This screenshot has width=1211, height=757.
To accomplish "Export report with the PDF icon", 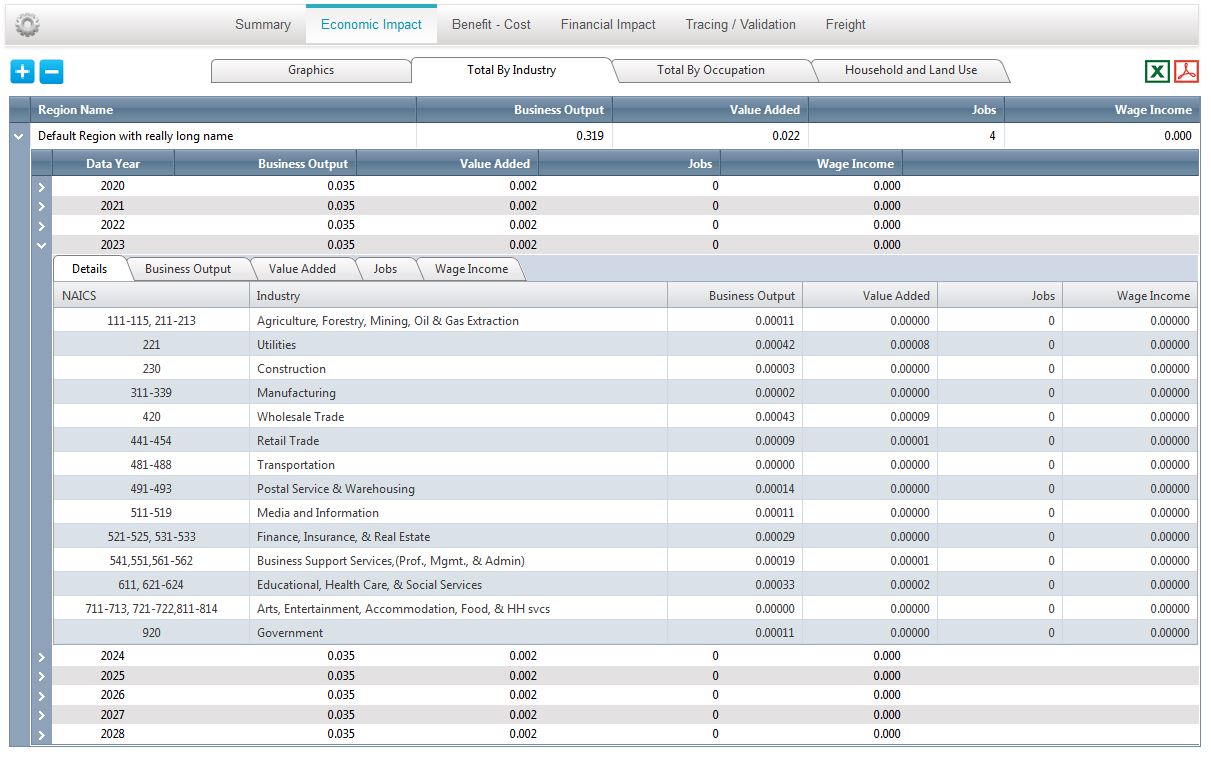I will [x=1186, y=71].
